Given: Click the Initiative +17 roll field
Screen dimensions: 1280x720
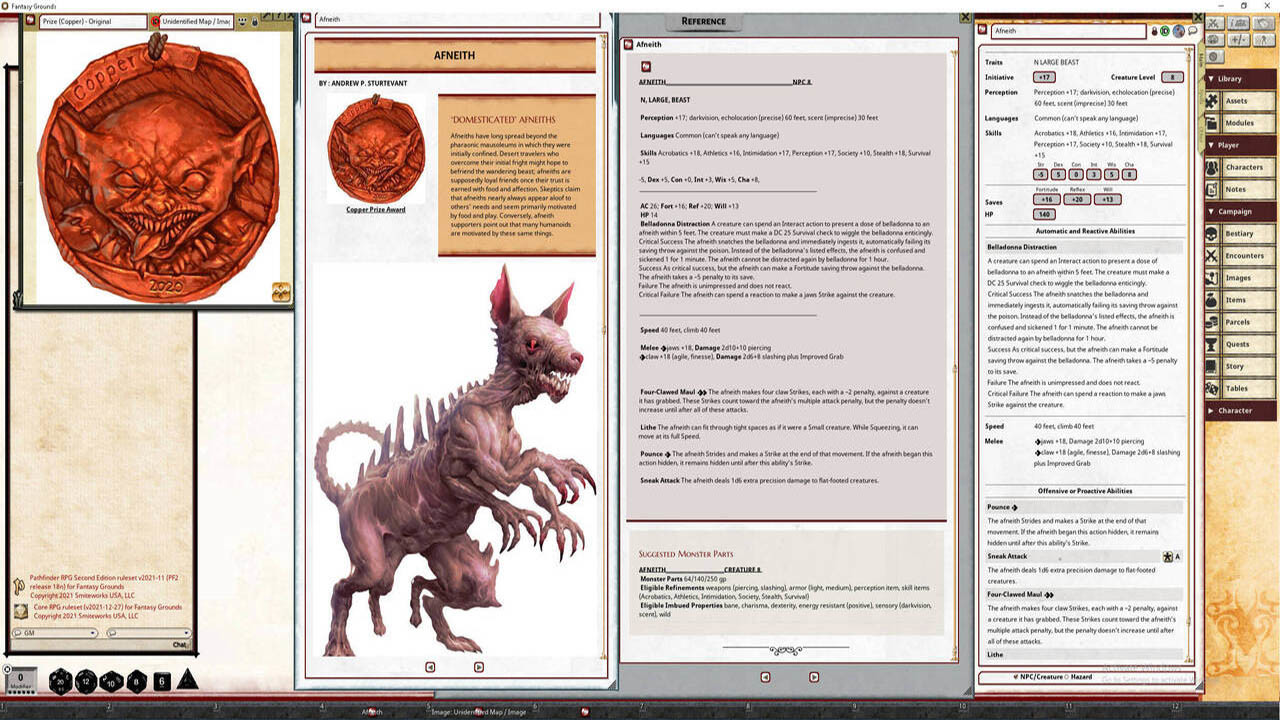Looking at the screenshot, I should click(x=1044, y=77).
